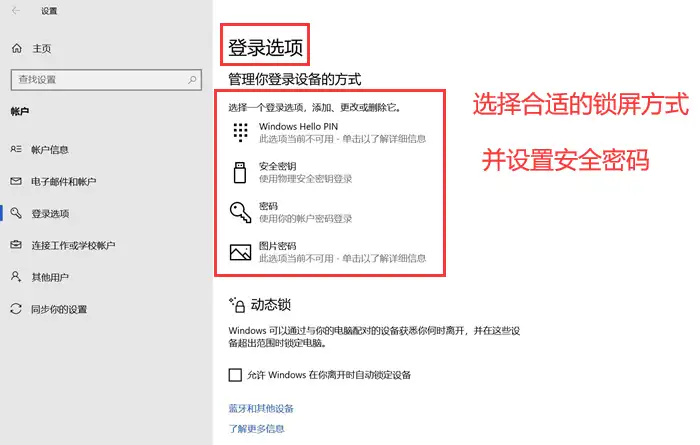Select the 帐户信息 person icon
Viewport: 700px width, 445px height.
(x=16, y=149)
